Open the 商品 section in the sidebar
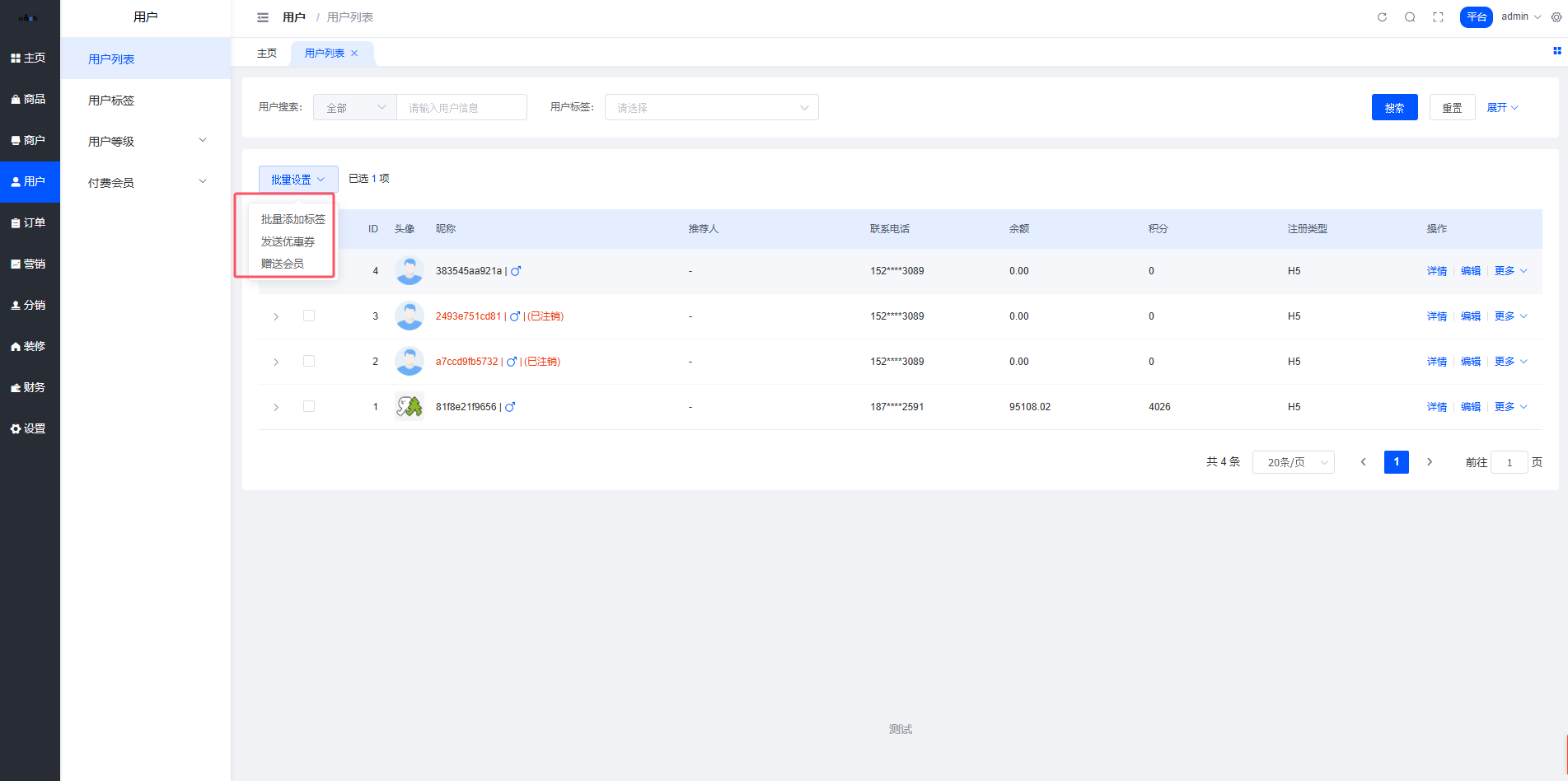The image size is (1568, 781). pos(30,99)
